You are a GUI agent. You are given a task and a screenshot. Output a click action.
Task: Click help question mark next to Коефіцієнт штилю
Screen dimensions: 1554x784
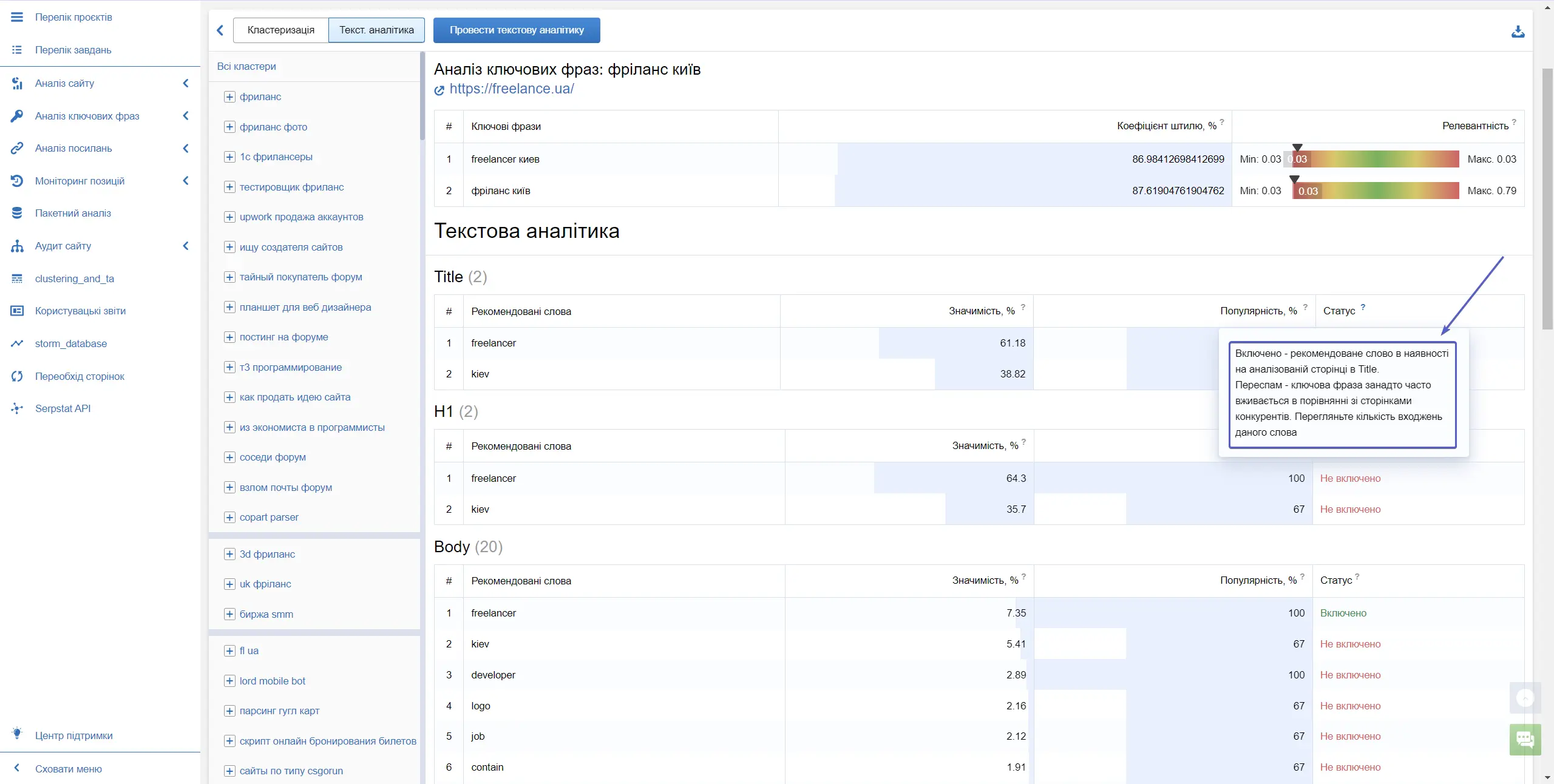(1222, 122)
